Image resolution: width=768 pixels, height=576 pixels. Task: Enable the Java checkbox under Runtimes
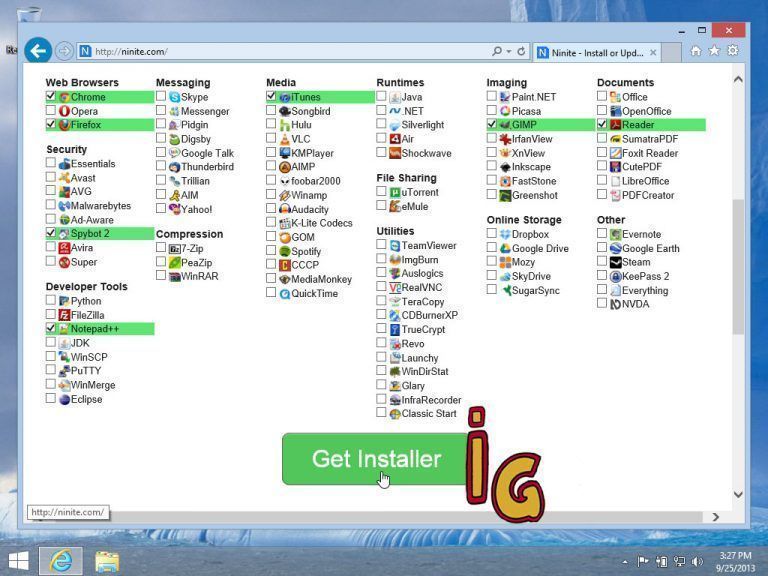pos(381,96)
